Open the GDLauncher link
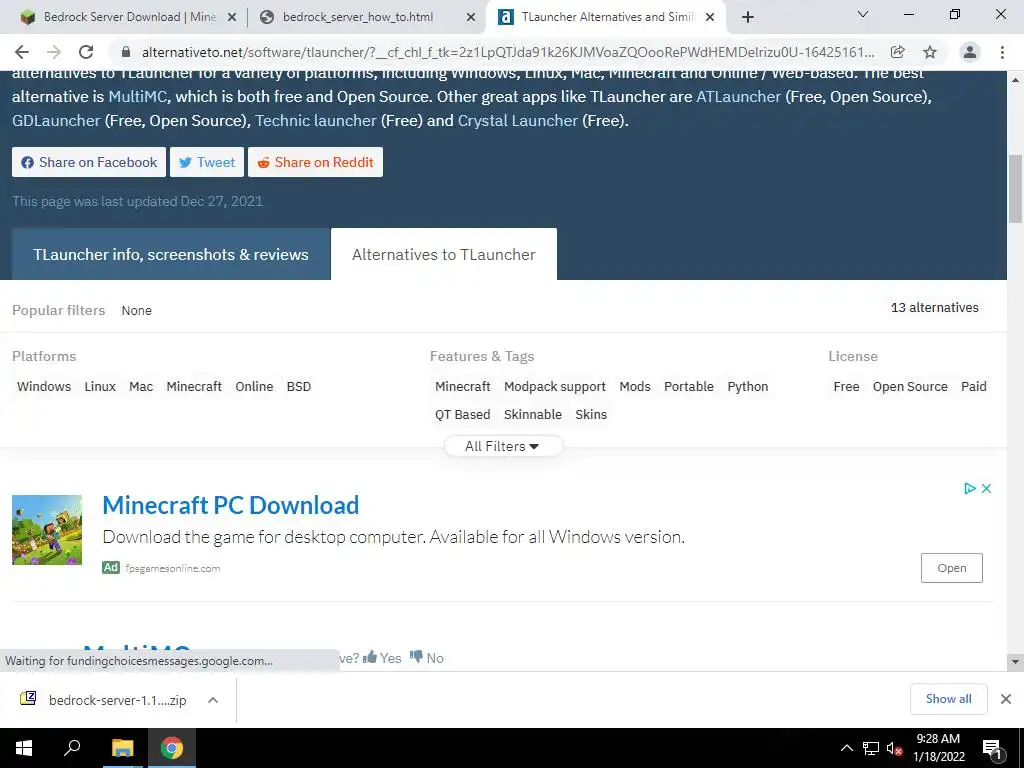 point(56,121)
